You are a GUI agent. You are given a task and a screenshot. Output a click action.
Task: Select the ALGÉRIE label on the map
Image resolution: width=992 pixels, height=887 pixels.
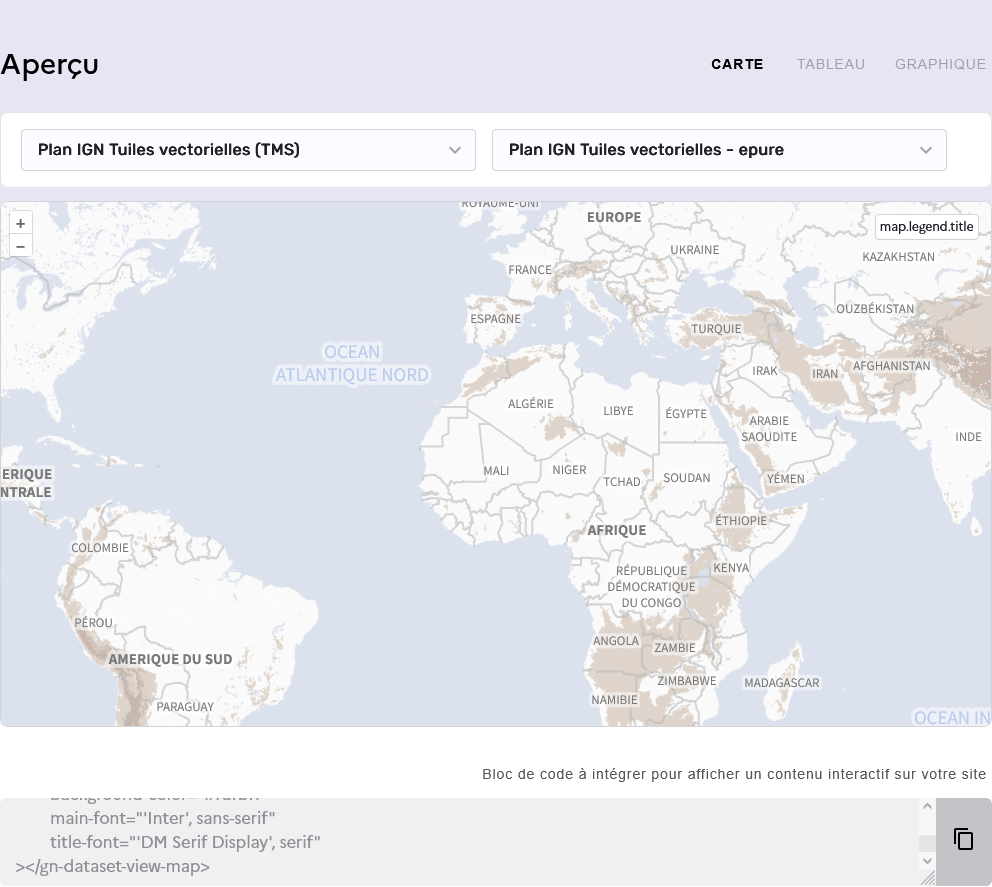(x=530, y=404)
